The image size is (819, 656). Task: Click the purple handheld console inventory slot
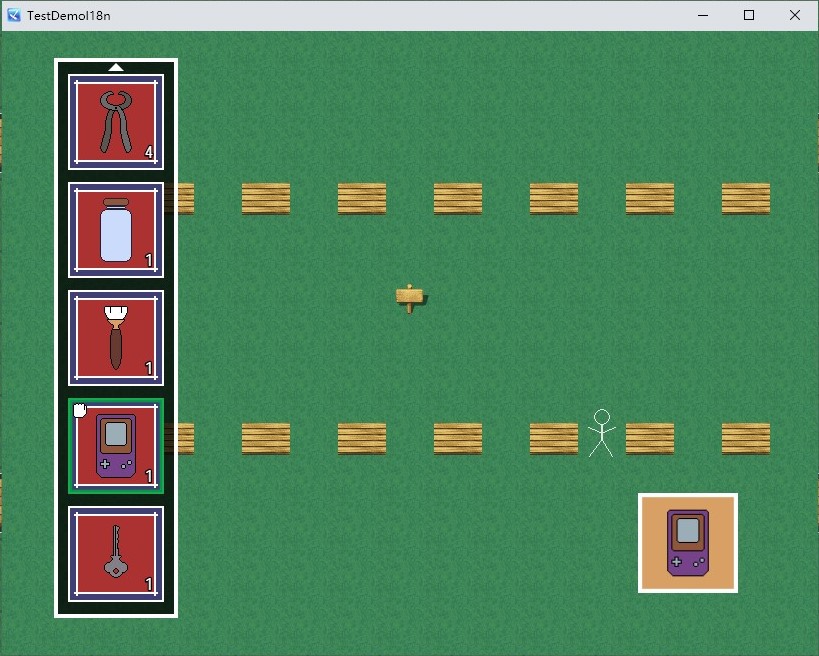[x=116, y=446]
